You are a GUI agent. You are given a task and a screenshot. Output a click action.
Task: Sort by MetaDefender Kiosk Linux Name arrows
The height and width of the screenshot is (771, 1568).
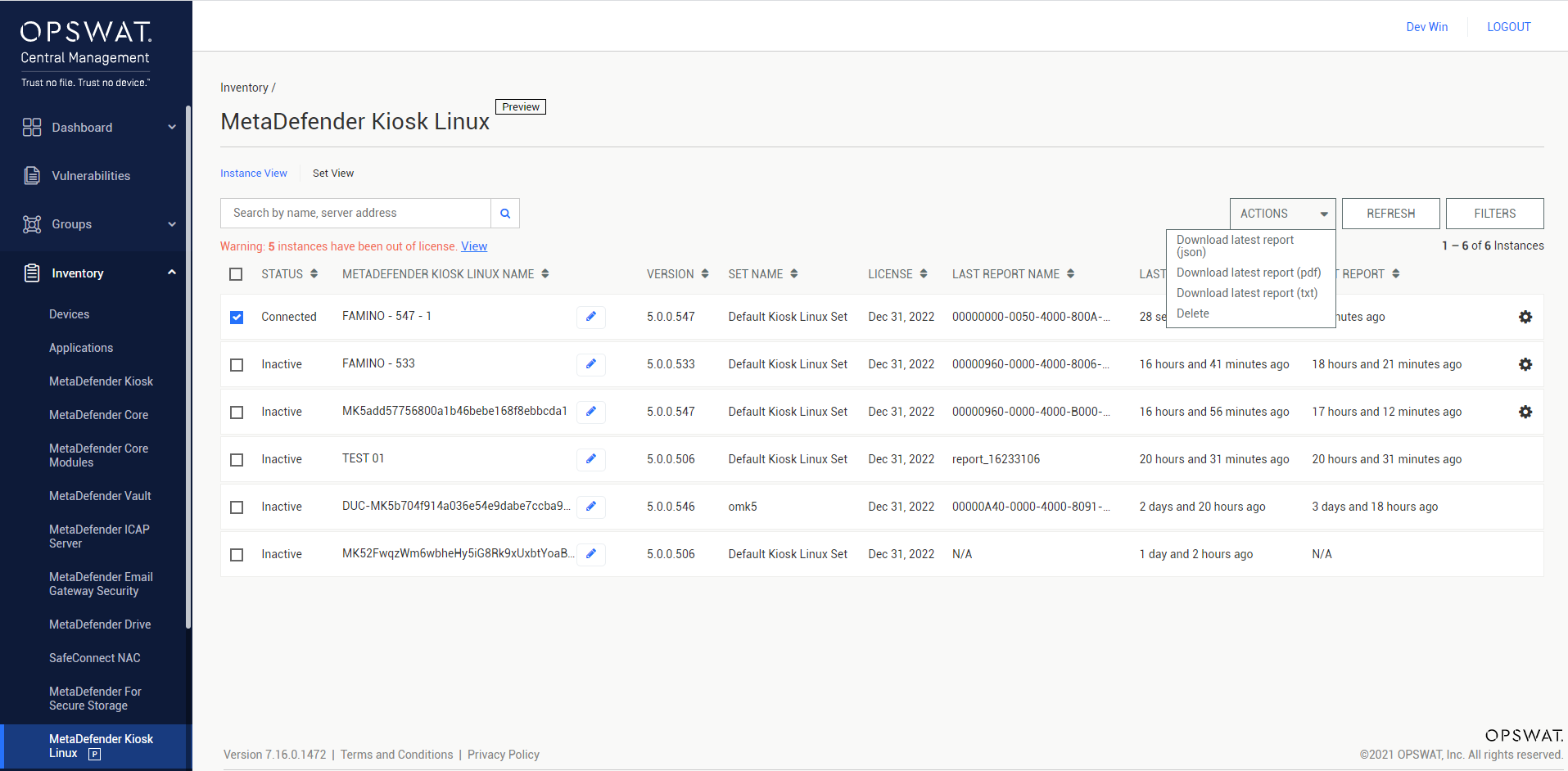pos(545,274)
